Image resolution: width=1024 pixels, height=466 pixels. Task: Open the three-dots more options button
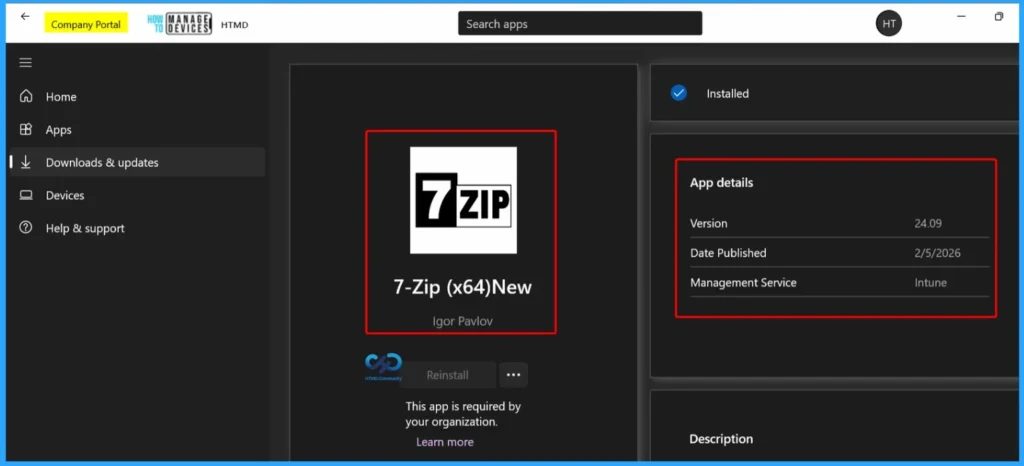513,375
